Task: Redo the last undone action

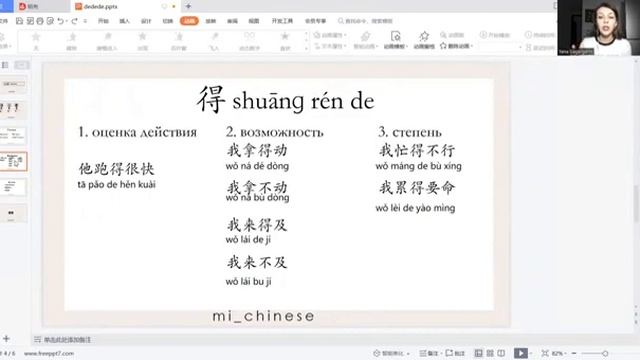Action: pyautogui.click(x=74, y=21)
